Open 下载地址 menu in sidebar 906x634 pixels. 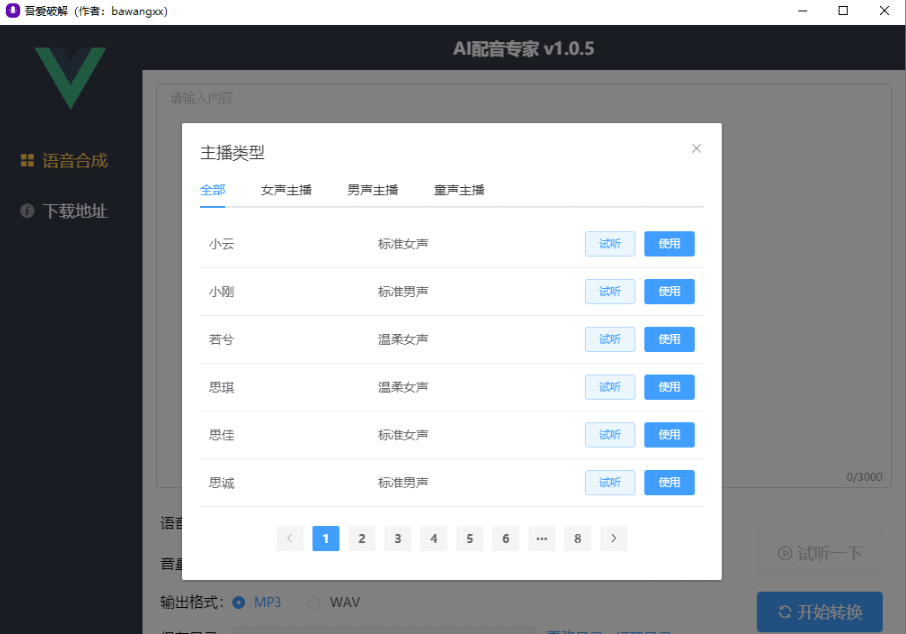(74, 211)
